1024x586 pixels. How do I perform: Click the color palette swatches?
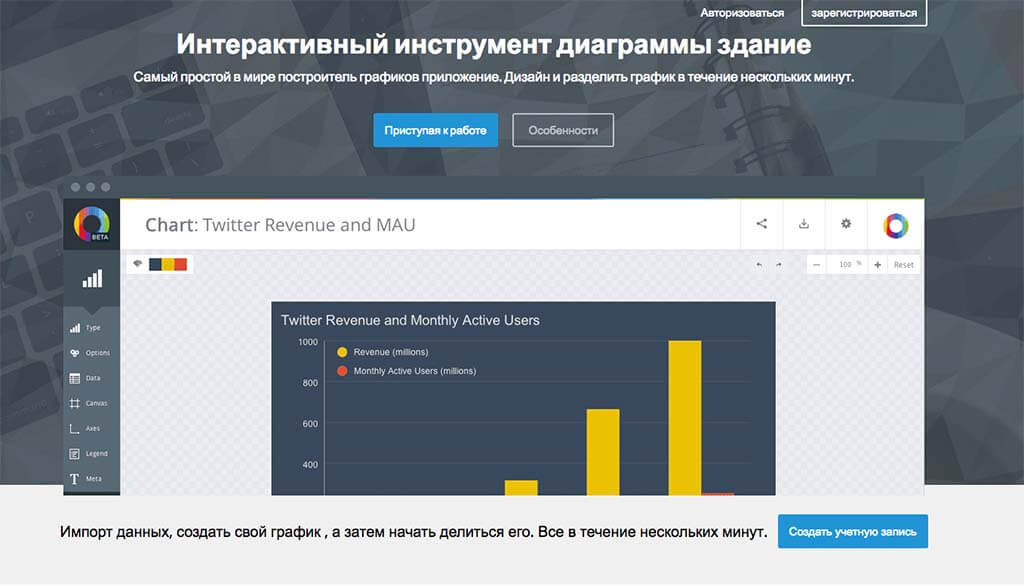(x=167, y=264)
